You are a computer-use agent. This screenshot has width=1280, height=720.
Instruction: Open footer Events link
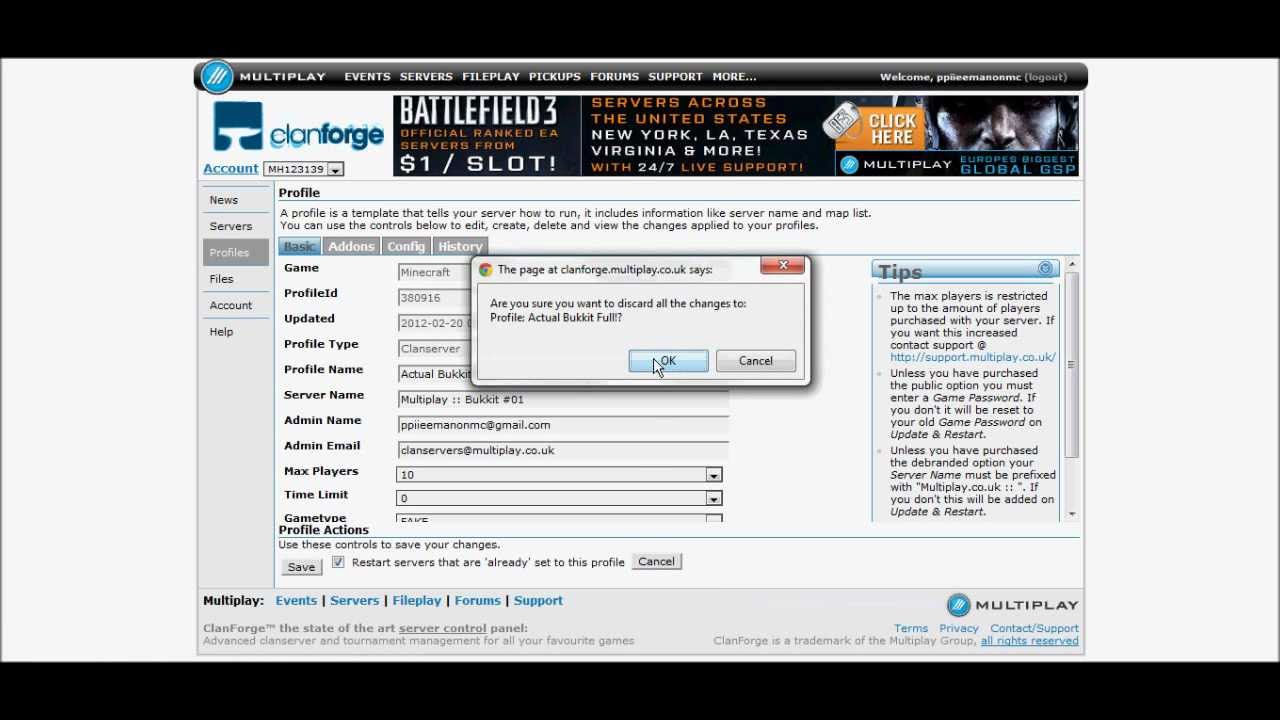point(296,601)
